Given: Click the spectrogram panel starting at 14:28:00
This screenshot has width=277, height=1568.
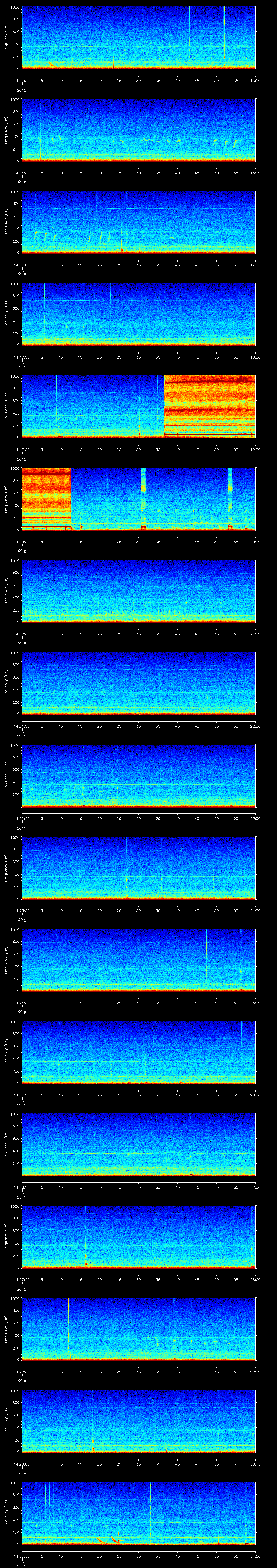Looking at the screenshot, I should coord(139,1329).
